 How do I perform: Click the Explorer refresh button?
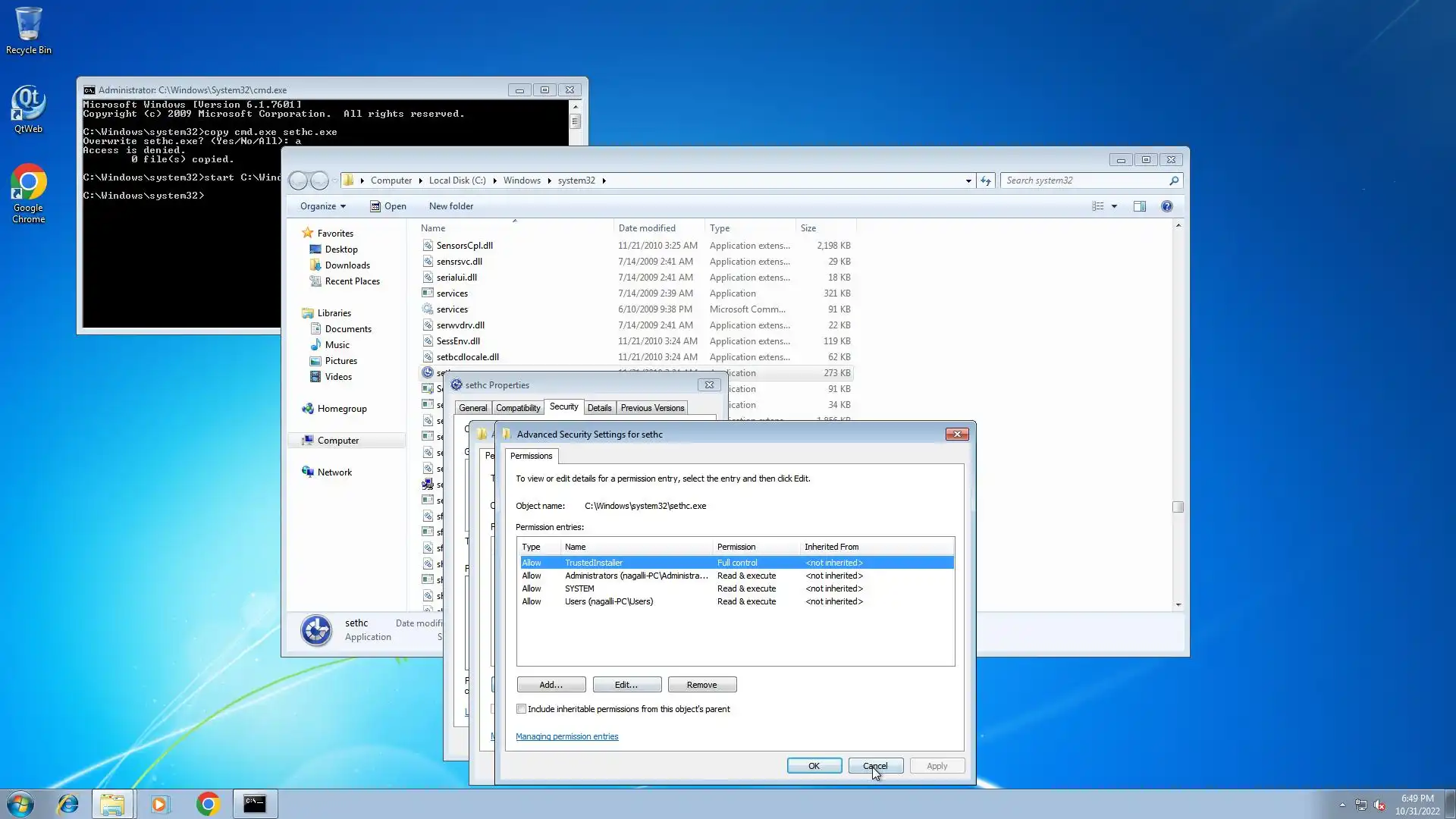[x=985, y=180]
